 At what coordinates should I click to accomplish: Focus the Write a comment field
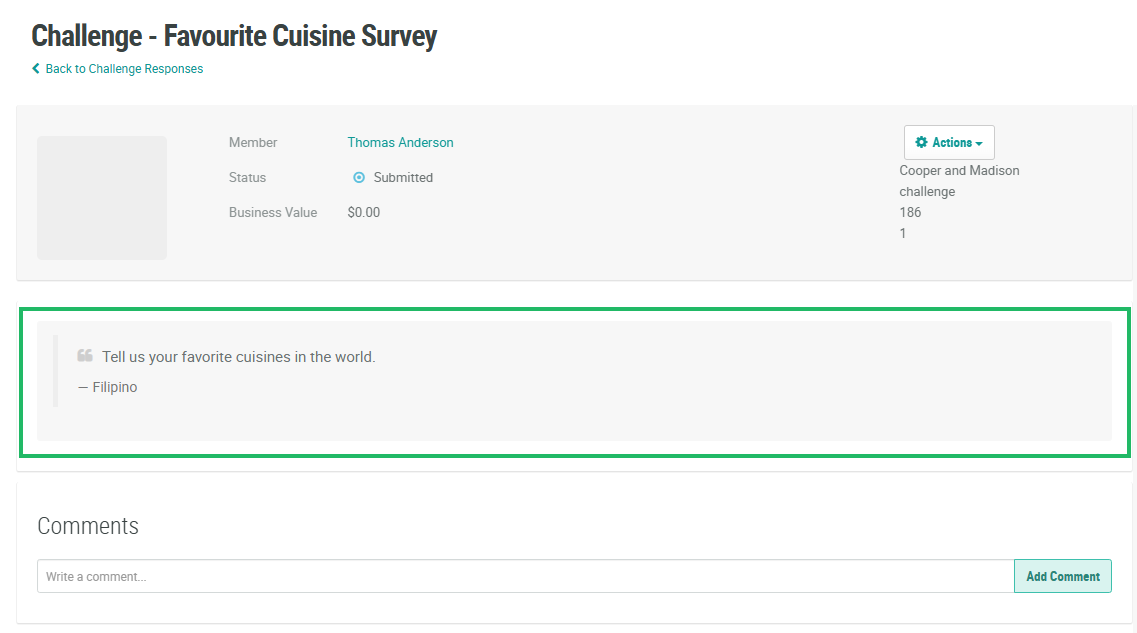tap(525, 576)
